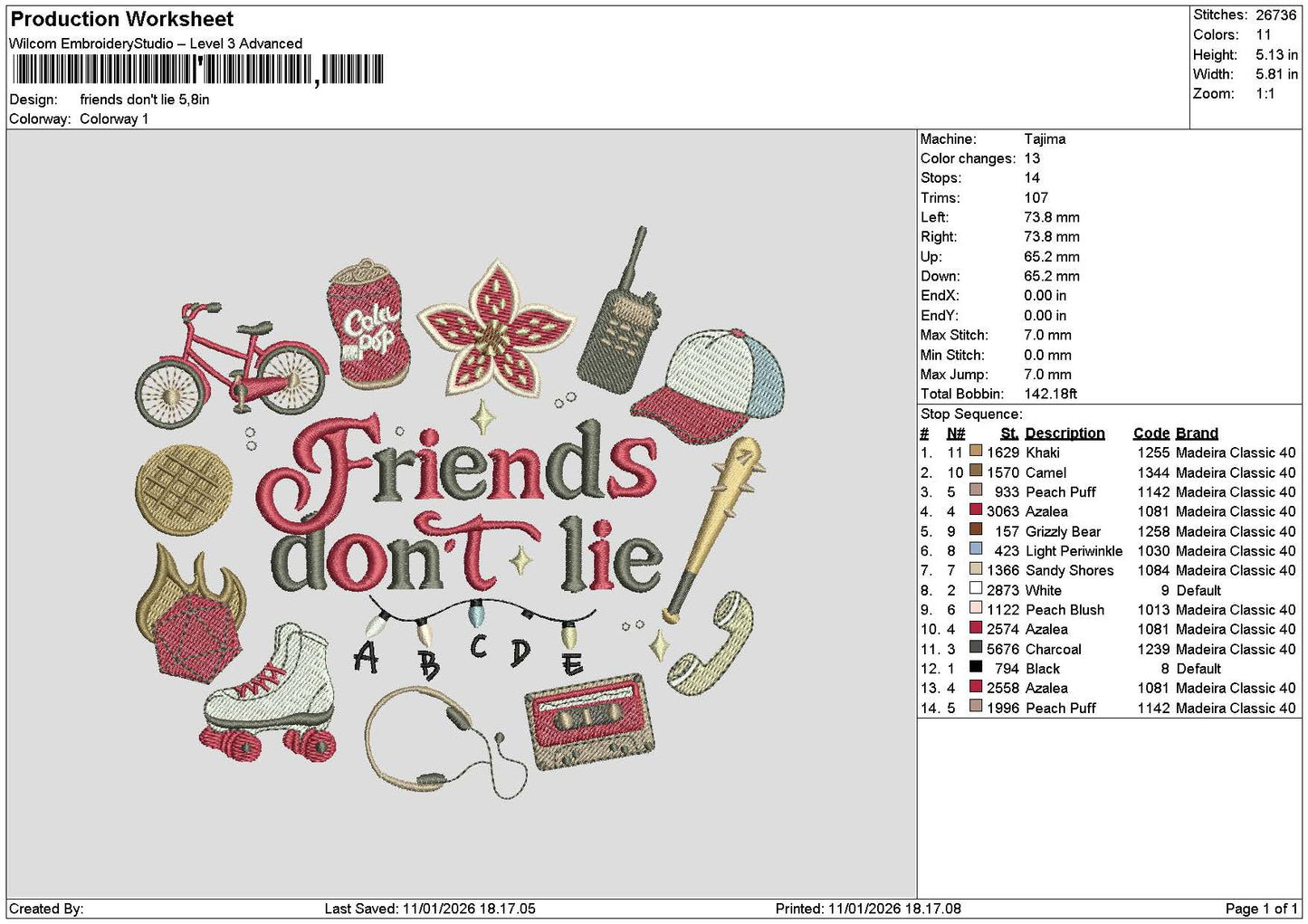Click the flaming dice in the design
Screen dimensions: 1308x924
pyautogui.click(x=191, y=614)
